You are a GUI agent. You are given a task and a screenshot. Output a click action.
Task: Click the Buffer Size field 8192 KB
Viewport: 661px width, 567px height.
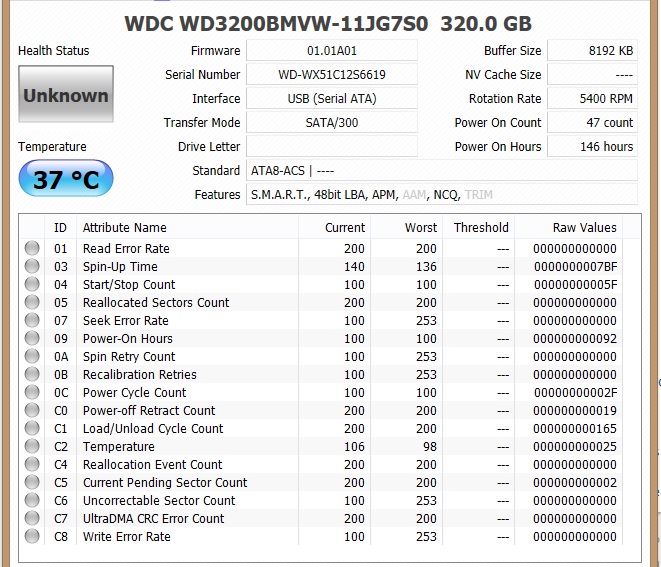pos(592,51)
